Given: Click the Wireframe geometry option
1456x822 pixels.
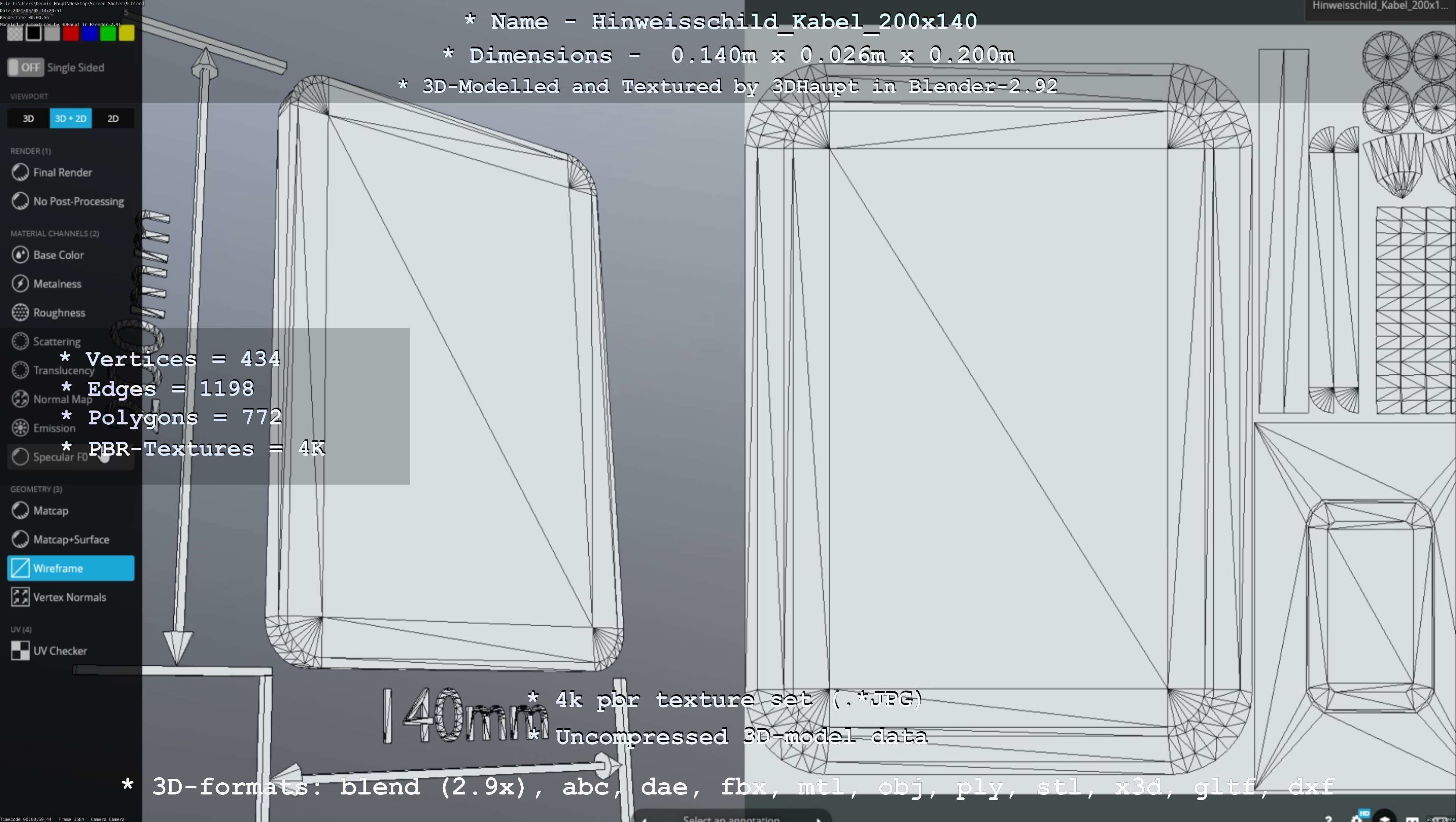Looking at the screenshot, I should click(x=71, y=568).
